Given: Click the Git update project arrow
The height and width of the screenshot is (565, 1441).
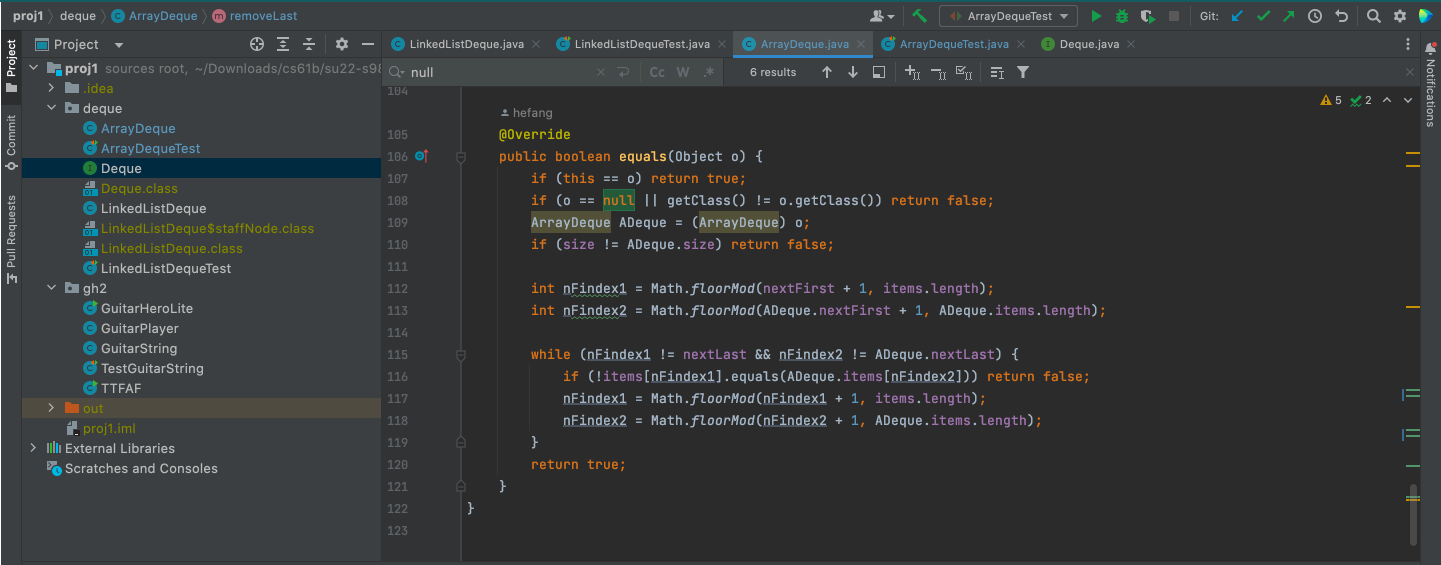Looking at the screenshot, I should click(1238, 16).
